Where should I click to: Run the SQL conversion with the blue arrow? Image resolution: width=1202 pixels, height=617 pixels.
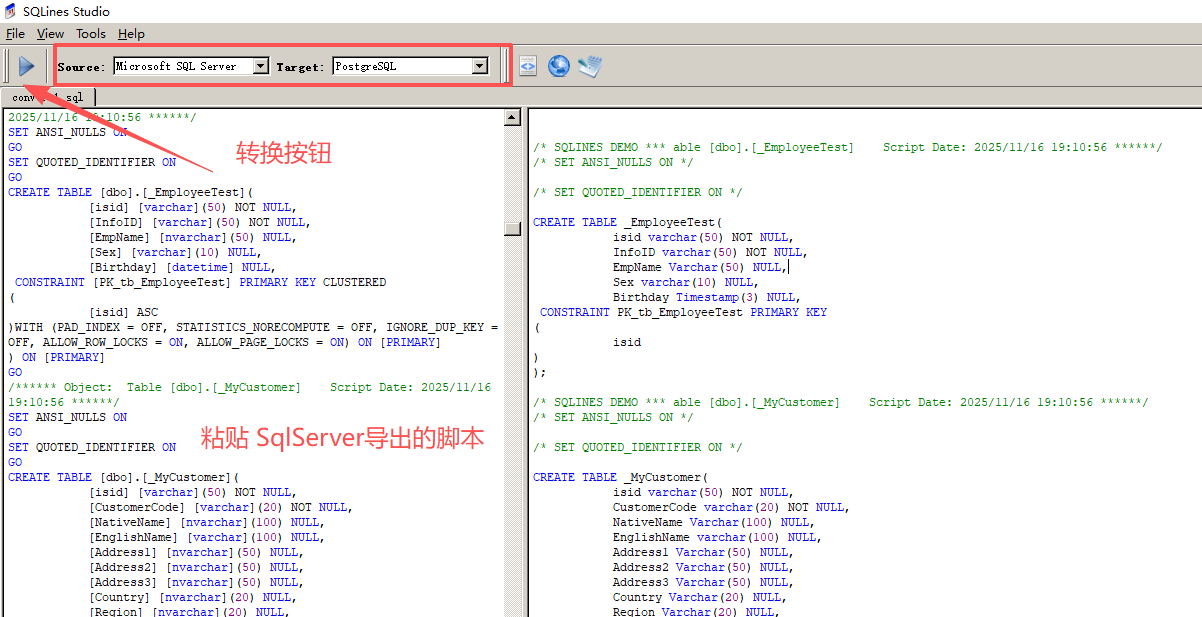click(x=26, y=65)
